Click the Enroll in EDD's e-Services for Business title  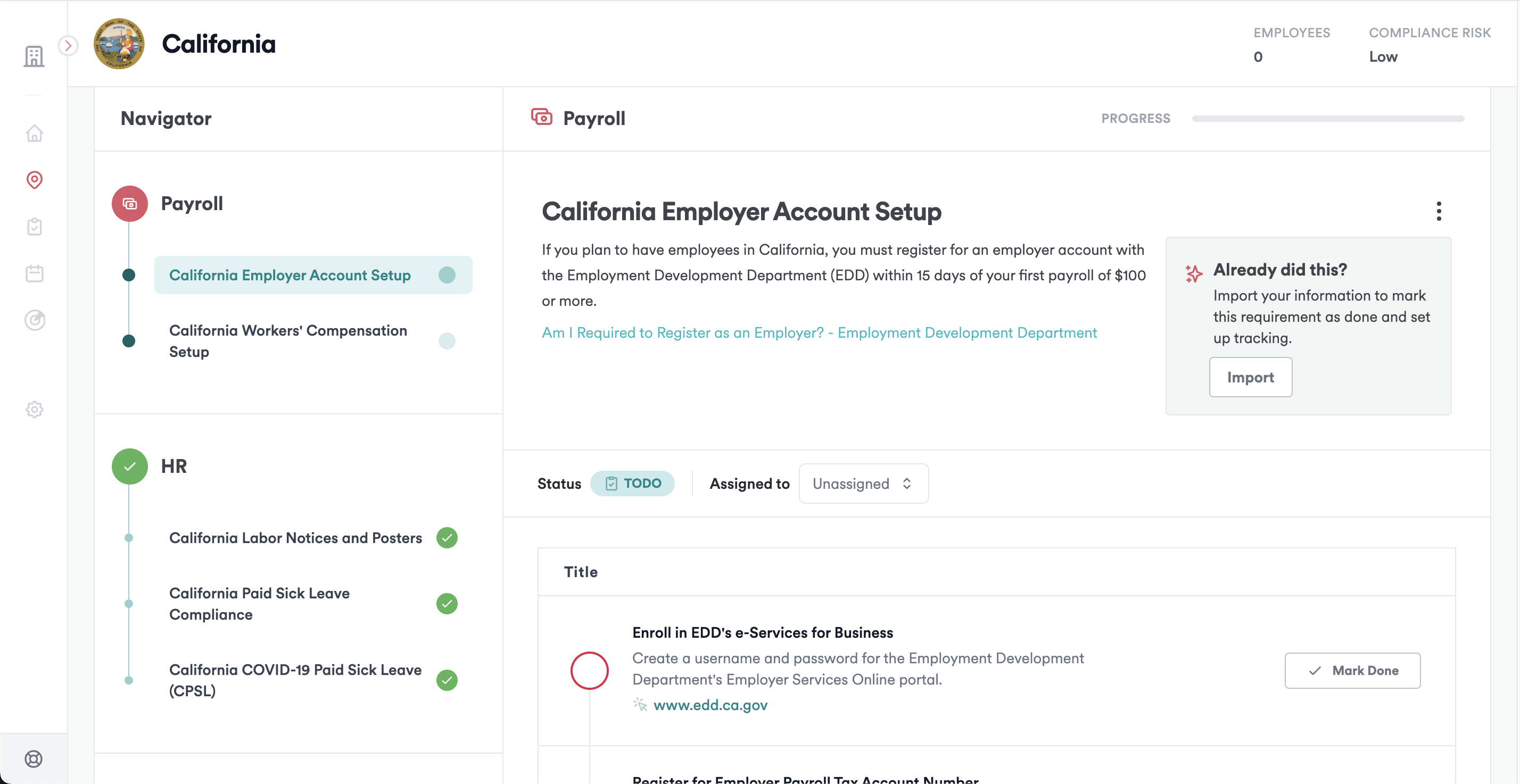762,633
